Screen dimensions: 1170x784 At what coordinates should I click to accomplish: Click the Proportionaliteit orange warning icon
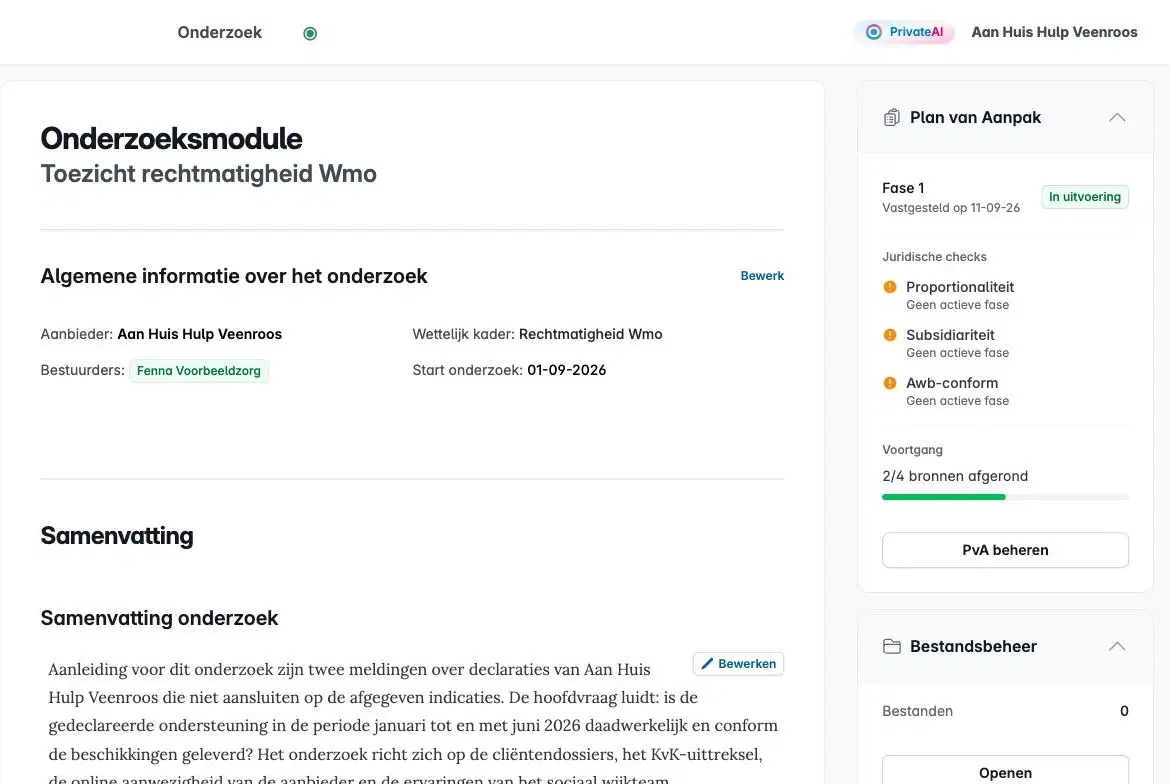point(889,287)
